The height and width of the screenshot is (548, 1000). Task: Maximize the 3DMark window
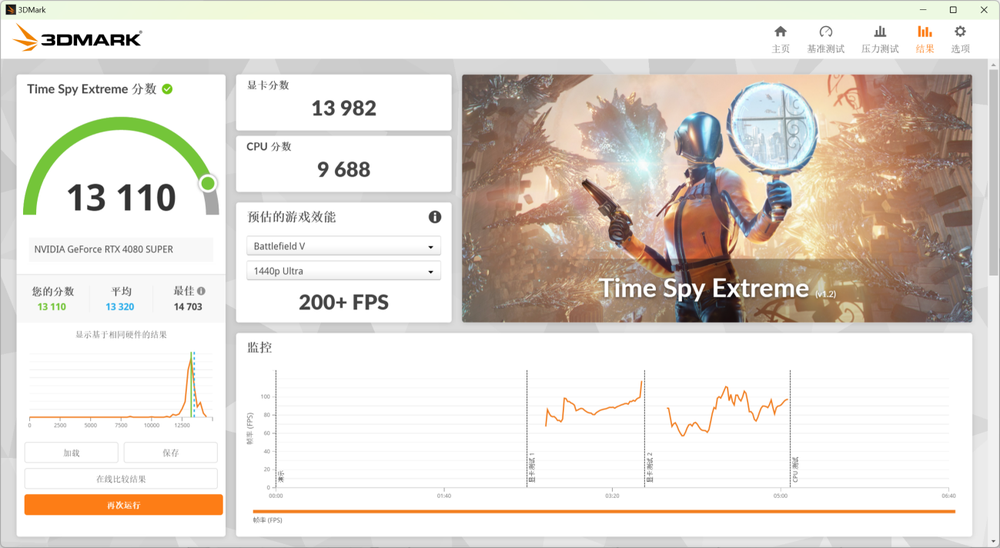[x=953, y=10]
